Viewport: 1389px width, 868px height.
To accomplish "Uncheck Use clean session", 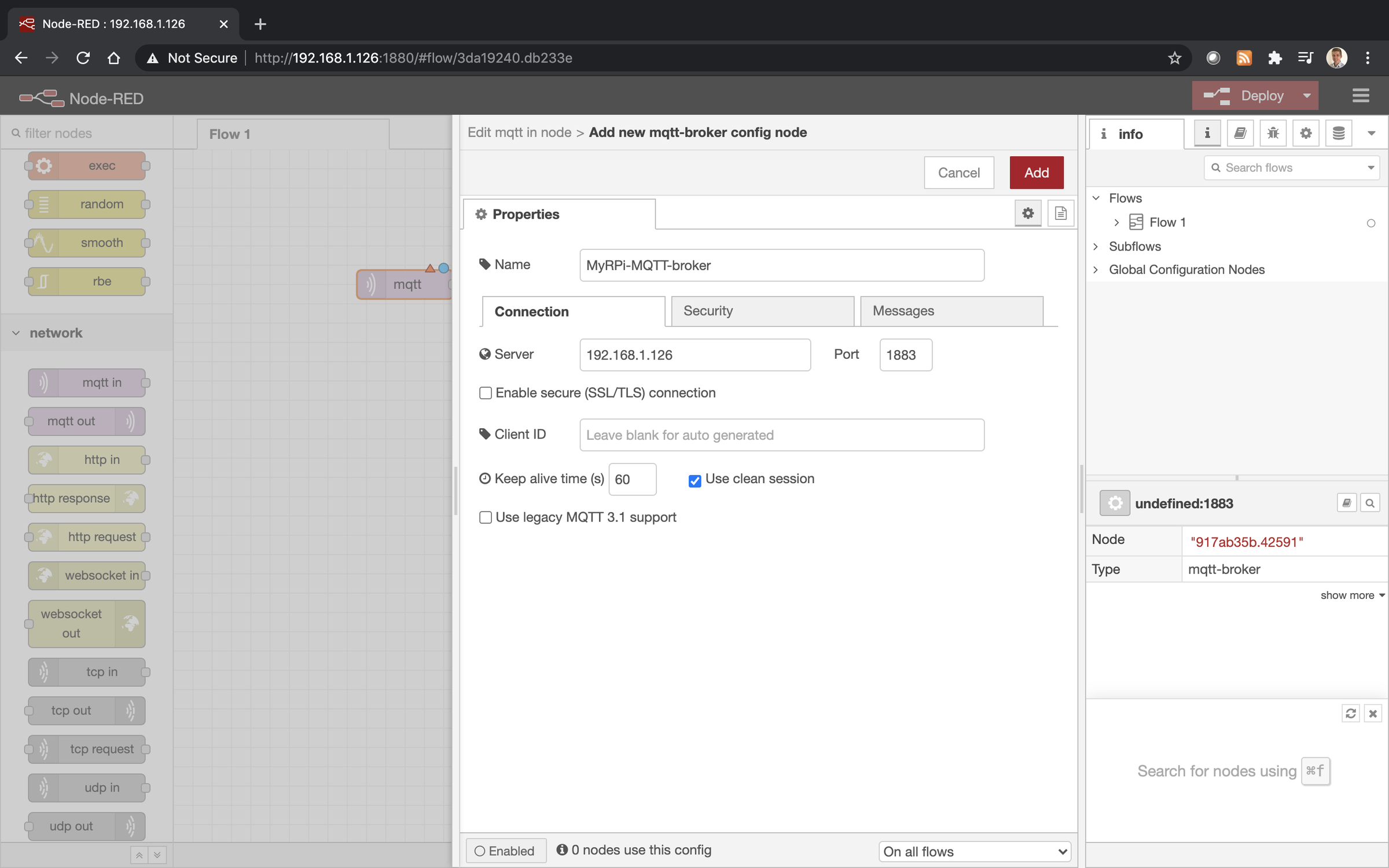I will [694, 481].
